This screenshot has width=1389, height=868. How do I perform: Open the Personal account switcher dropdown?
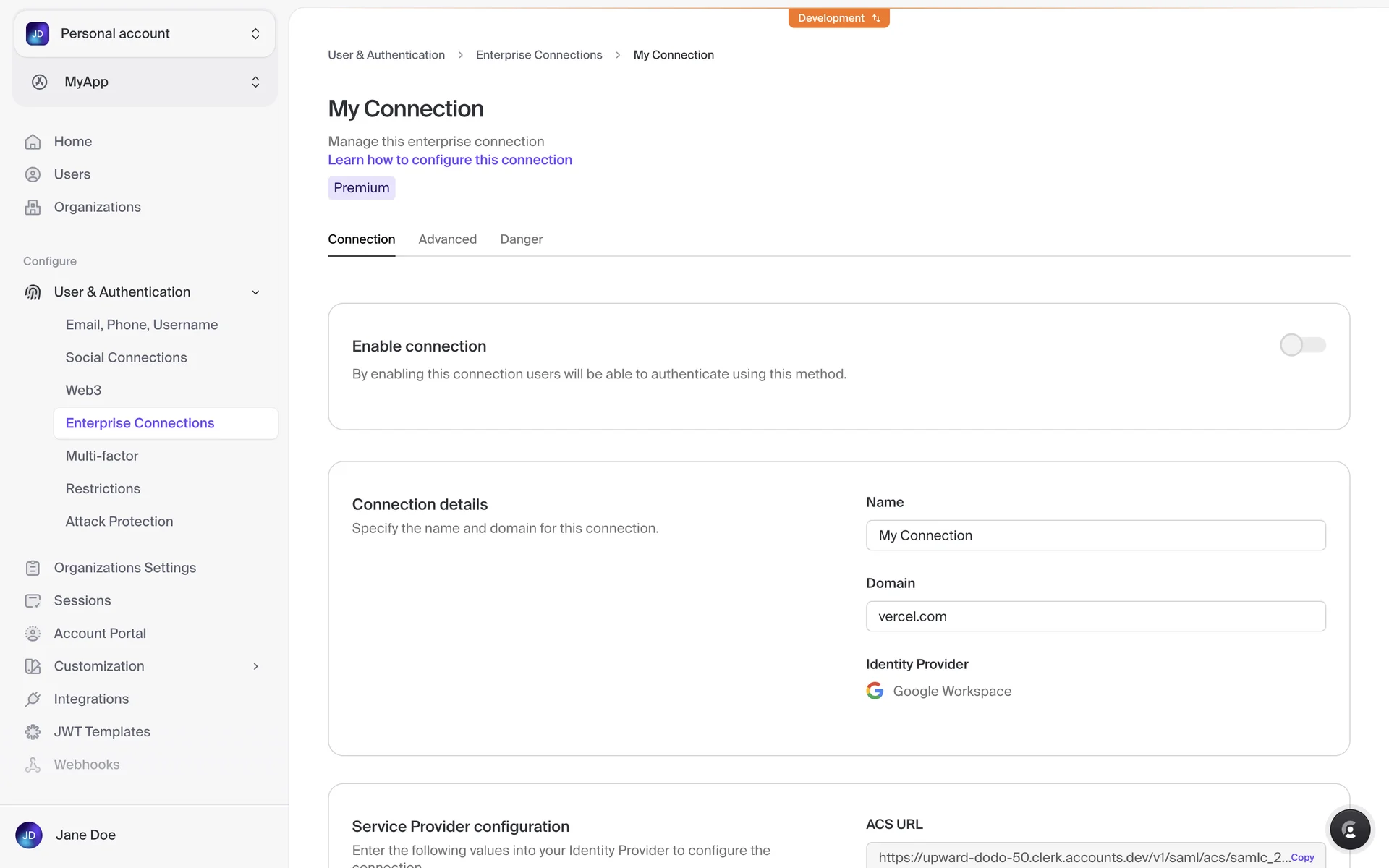point(145,34)
